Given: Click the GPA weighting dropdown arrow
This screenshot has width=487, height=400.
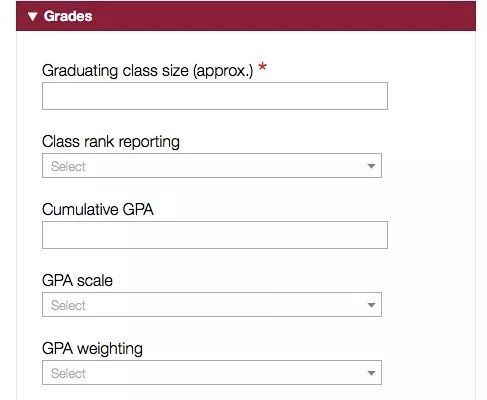Looking at the screenshot, I should [x=371, y=373].
